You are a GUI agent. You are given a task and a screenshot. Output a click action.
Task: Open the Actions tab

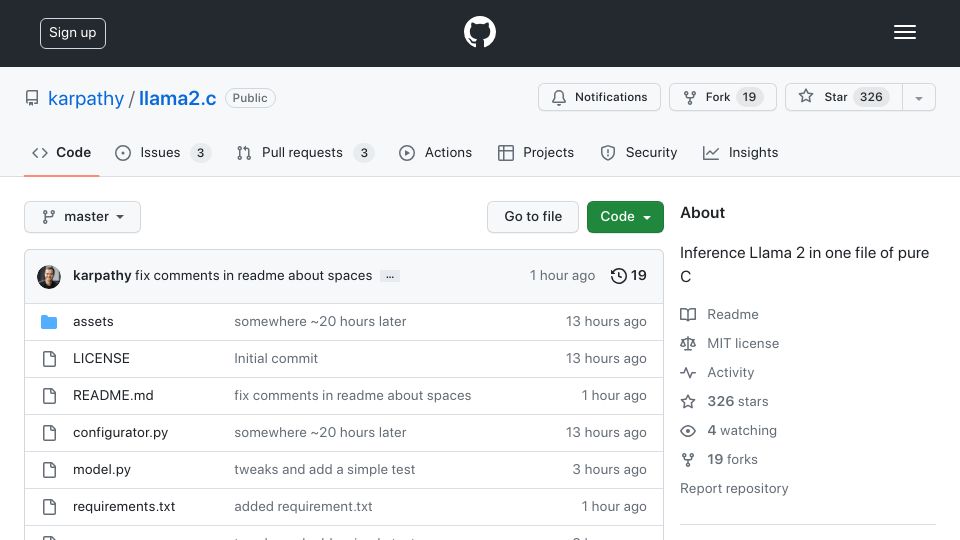[x=435, y=152]
